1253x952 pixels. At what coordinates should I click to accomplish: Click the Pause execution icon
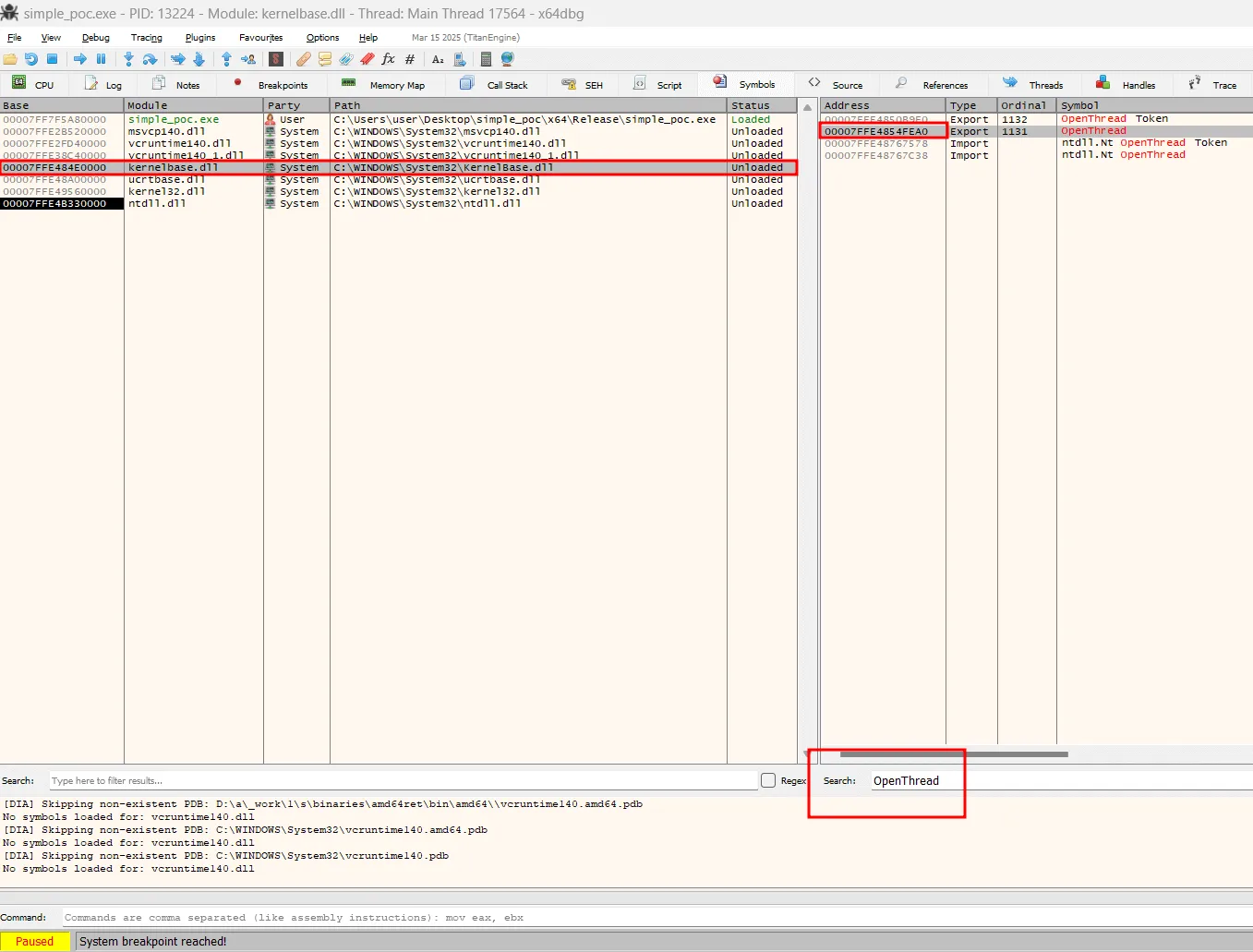[102, 59]
